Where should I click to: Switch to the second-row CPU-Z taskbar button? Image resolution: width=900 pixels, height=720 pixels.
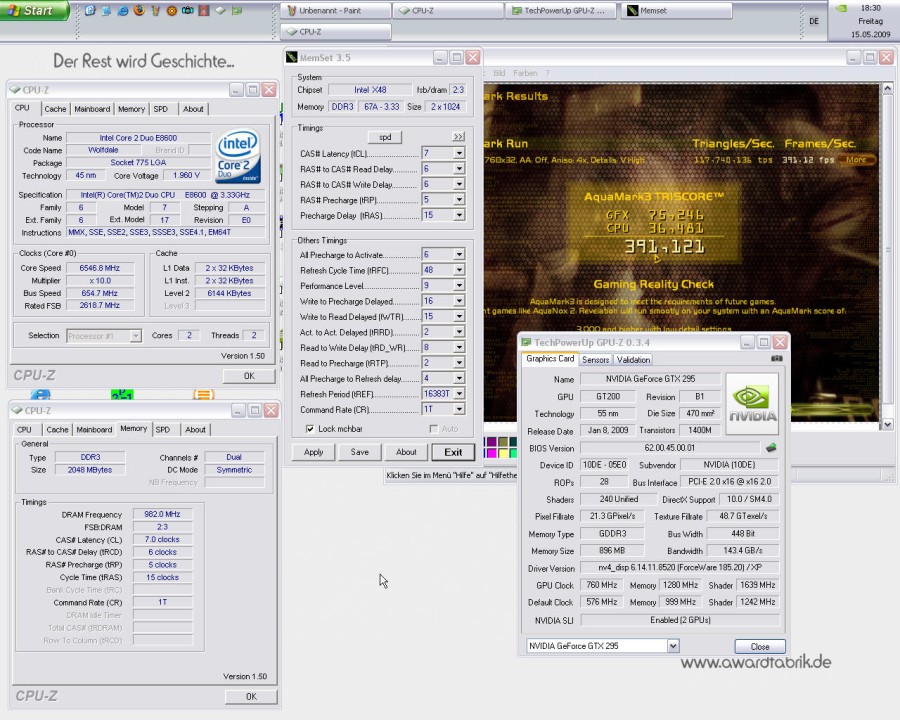click(x=336, y=32)
